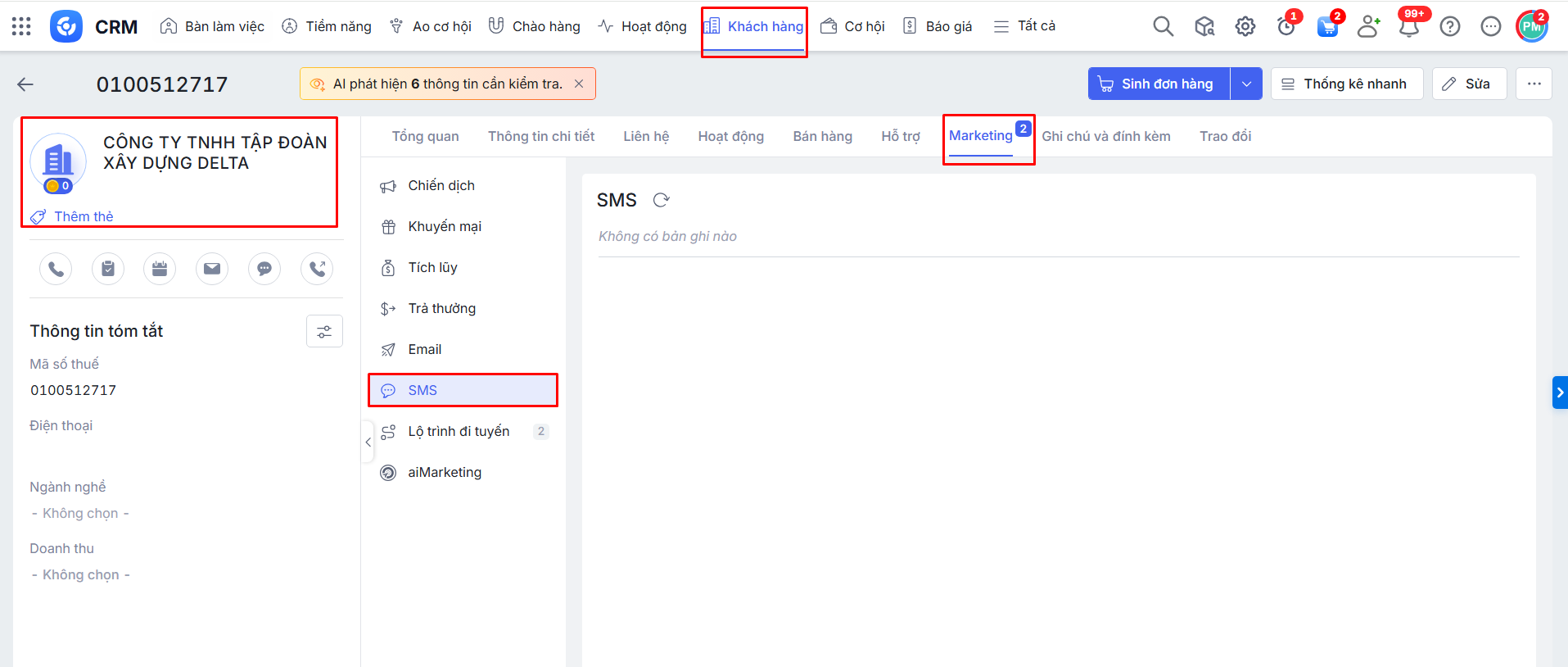Viewport: 1568px width, 667px height.
Task: Open the Tất cả modules menu
Action: tap(1024, 26)
